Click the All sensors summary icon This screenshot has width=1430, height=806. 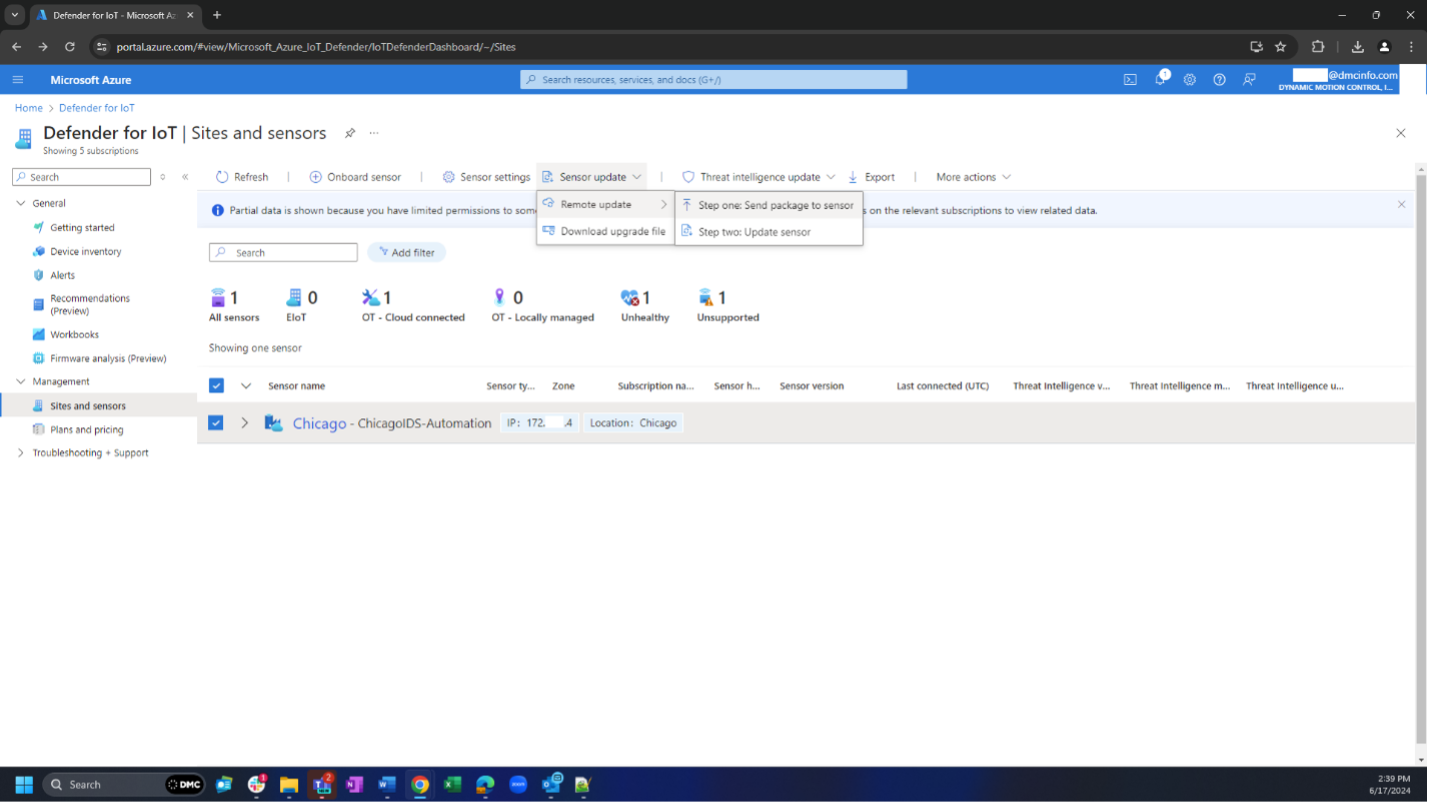point(218,297)
